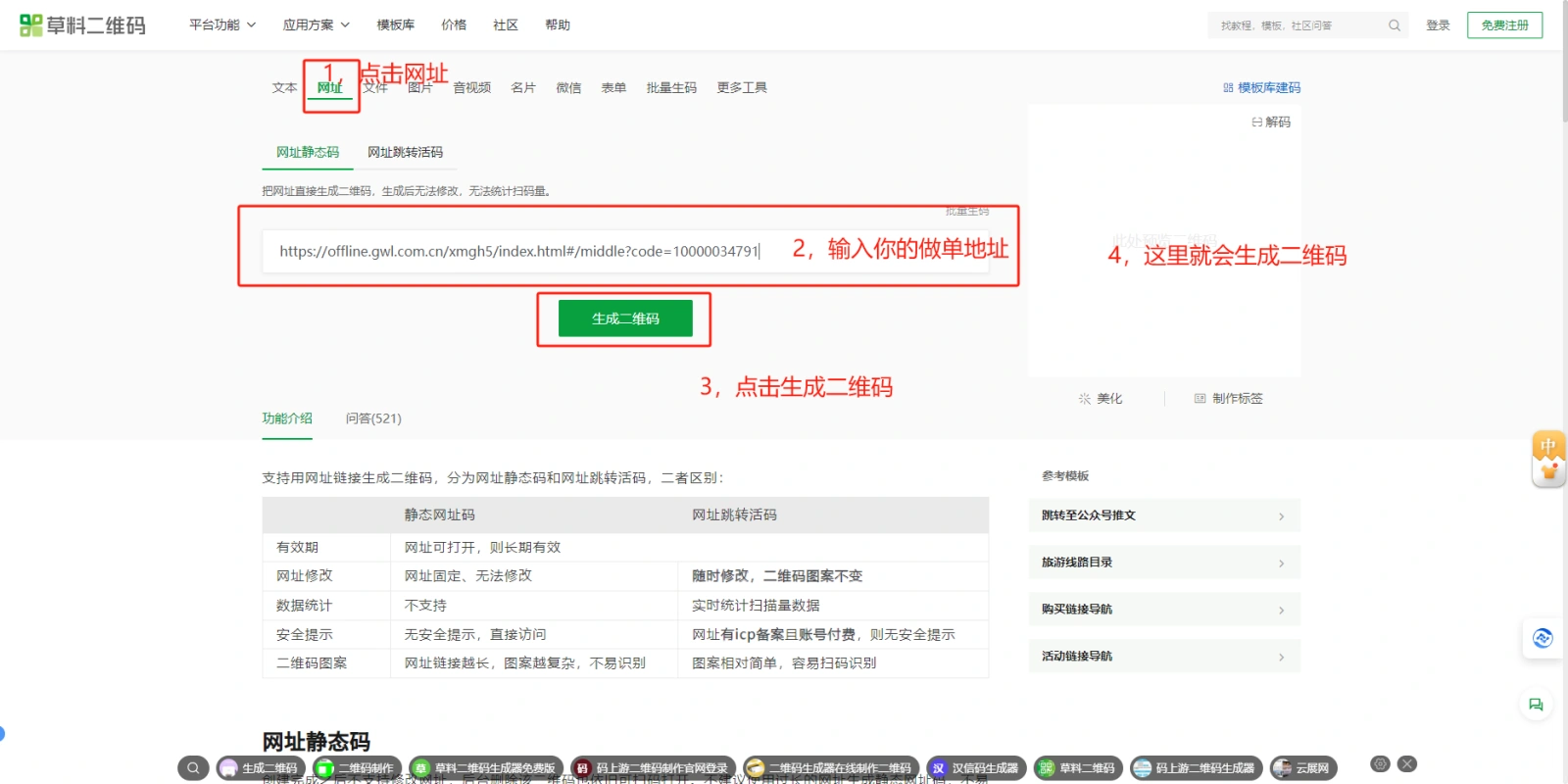The image size is (1568, 784).
Task: Select the 音视频 tab
Action: (471, 87)
